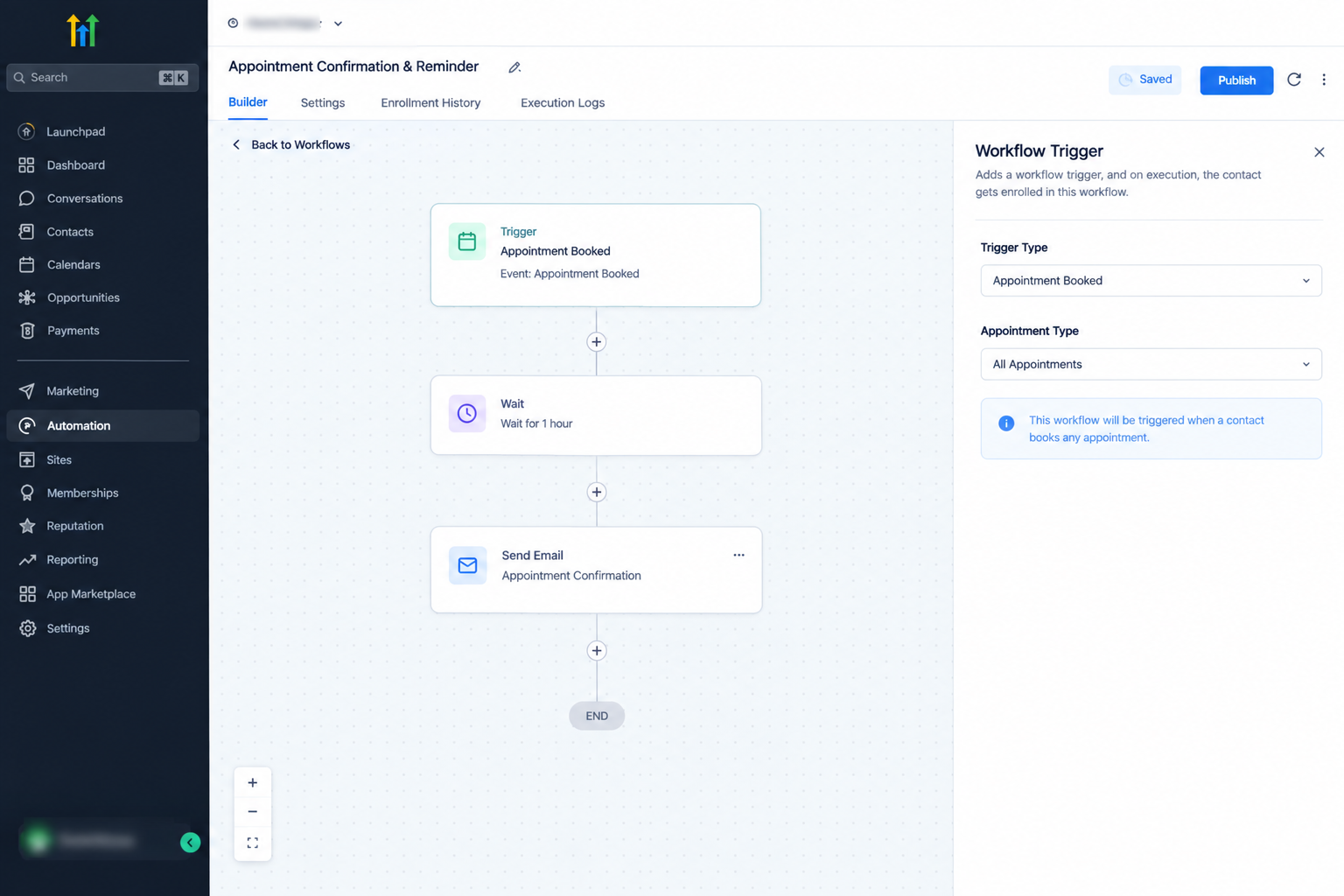Select Automation in the sidebar
1344x896 pixels.
coord(102,426)
